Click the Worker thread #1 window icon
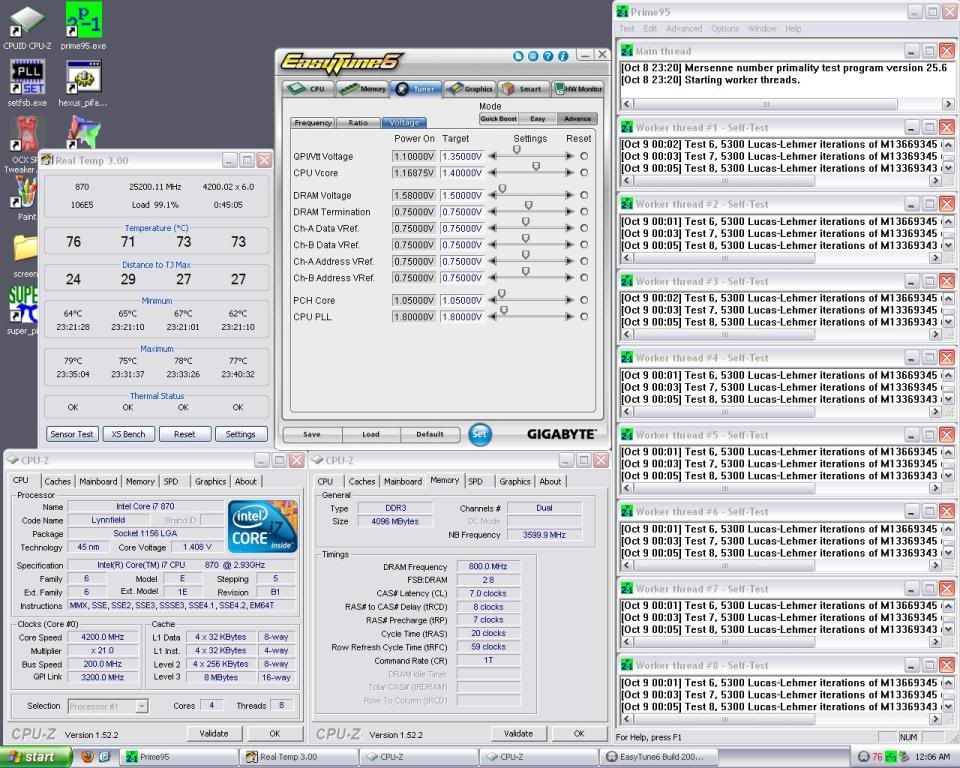This screenshot has width=960, height=768. [x=627, y=127]
